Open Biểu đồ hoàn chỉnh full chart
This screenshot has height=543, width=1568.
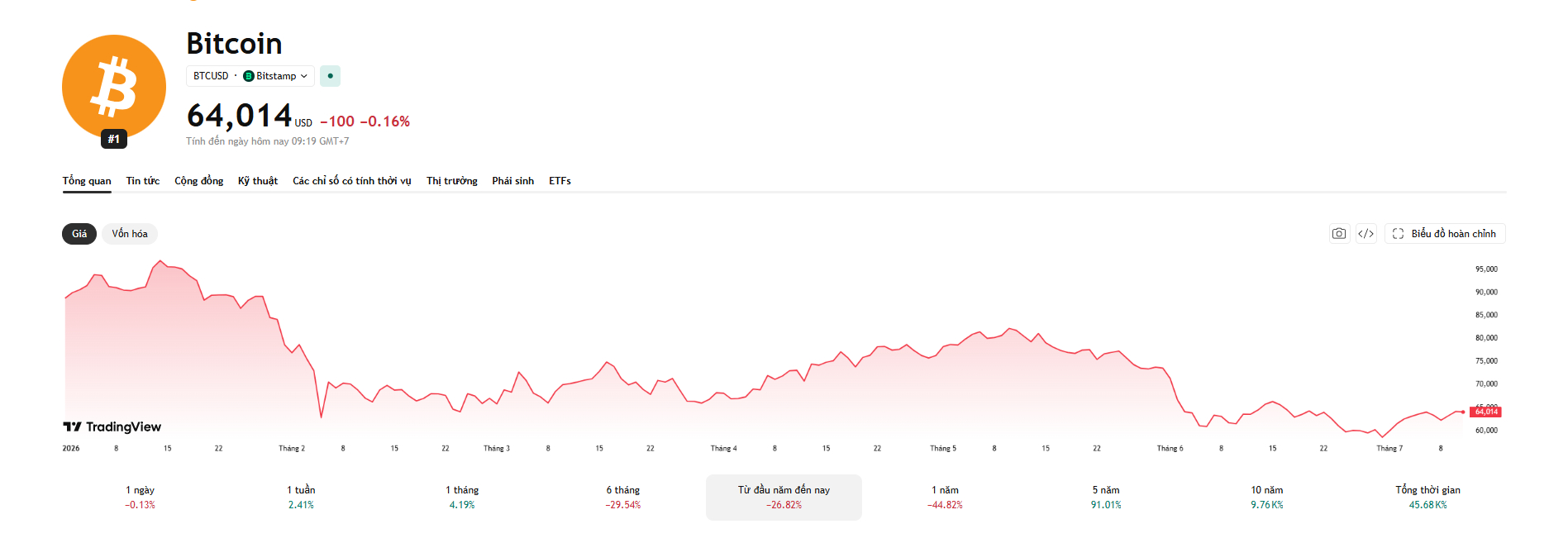pos(1446,234)
